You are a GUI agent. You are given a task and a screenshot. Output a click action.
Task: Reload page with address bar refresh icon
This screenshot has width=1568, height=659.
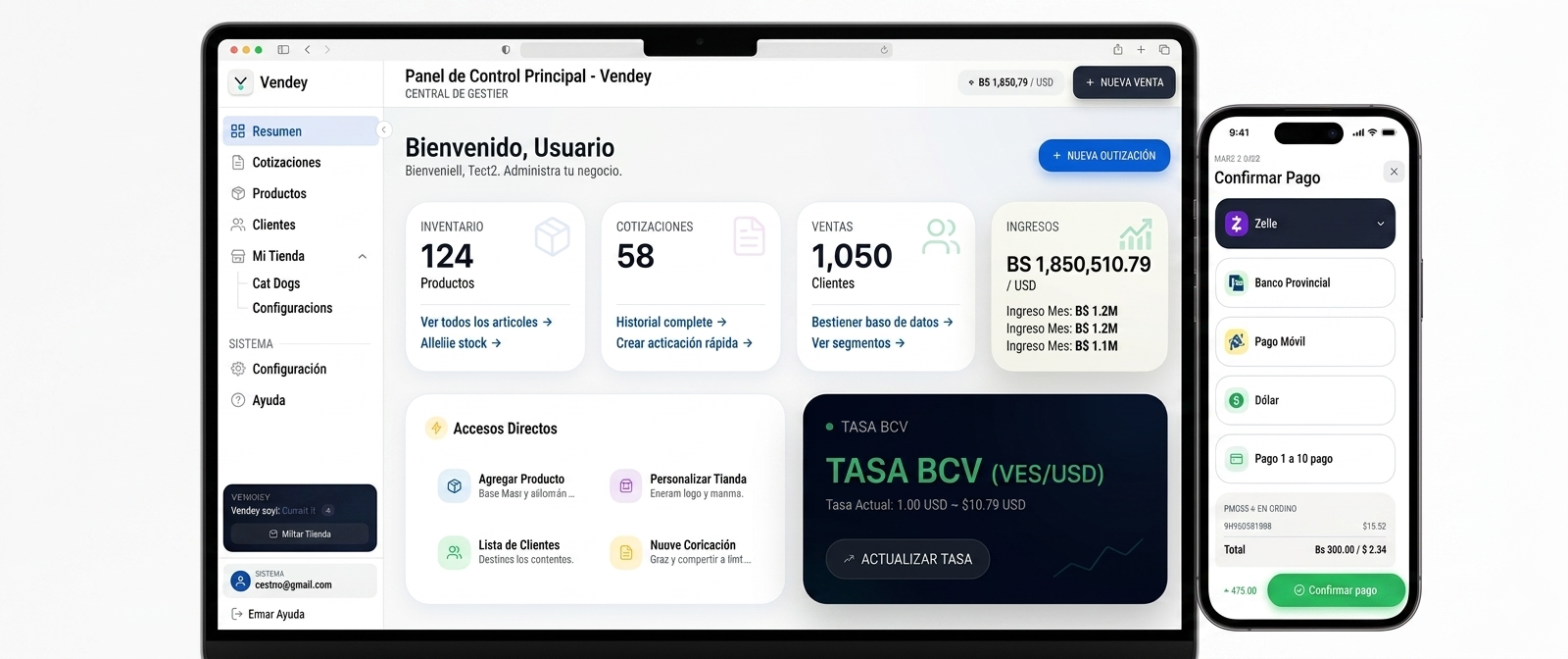click(x=884, y=50)
